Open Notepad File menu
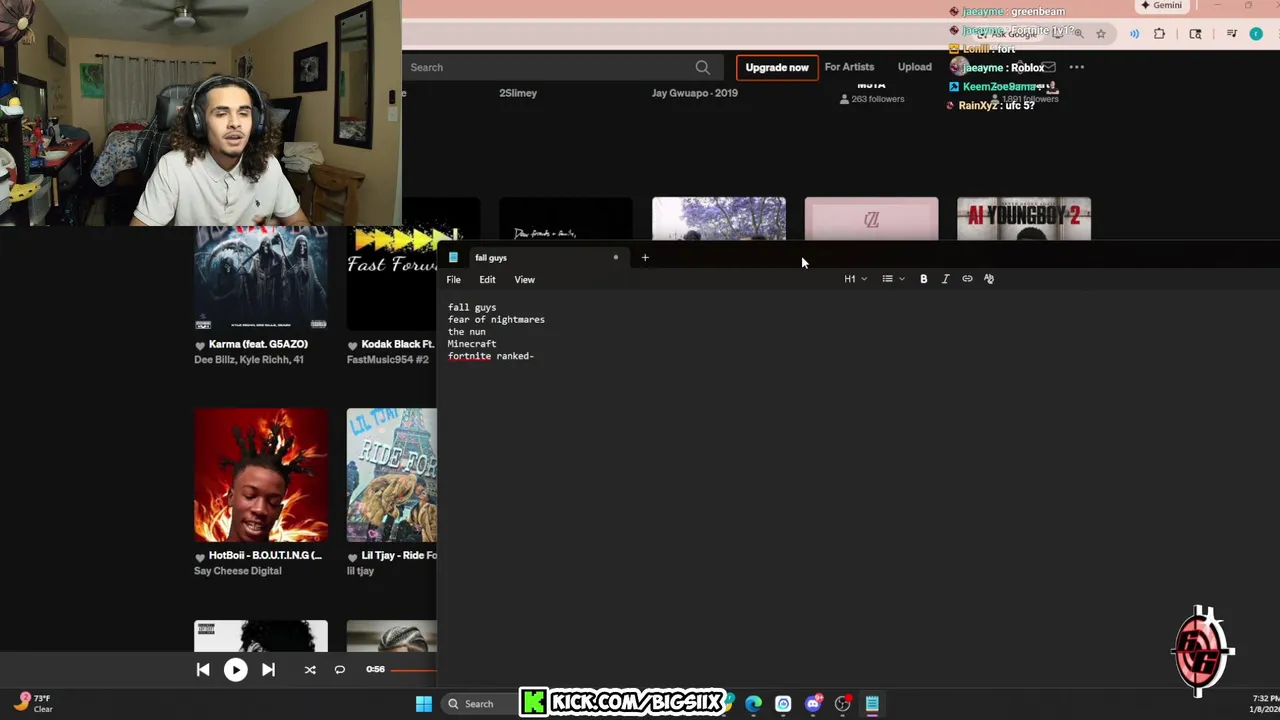Viewport: 1280px width, 720px height. [453, 280]
